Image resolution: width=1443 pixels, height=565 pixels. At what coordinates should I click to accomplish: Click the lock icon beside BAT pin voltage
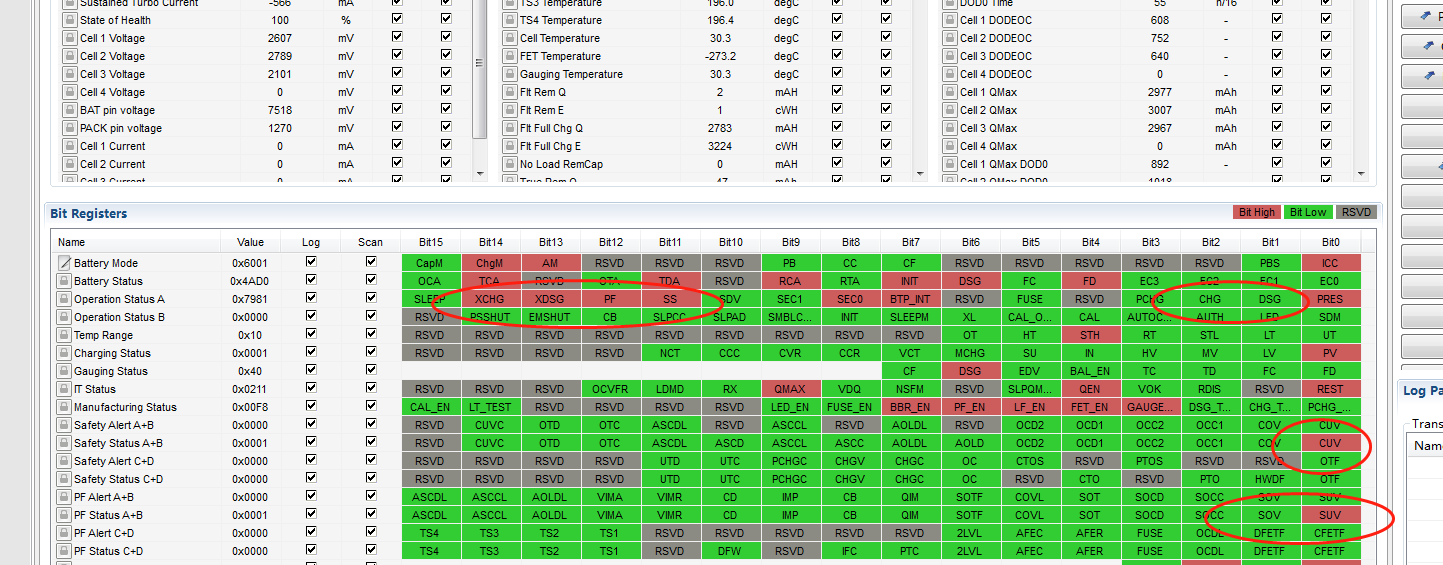[x=69, y=110]
